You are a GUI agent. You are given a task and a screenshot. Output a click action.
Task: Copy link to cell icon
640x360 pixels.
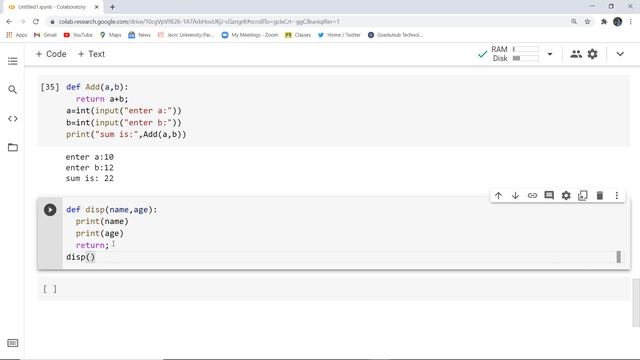tap(532, 196)
